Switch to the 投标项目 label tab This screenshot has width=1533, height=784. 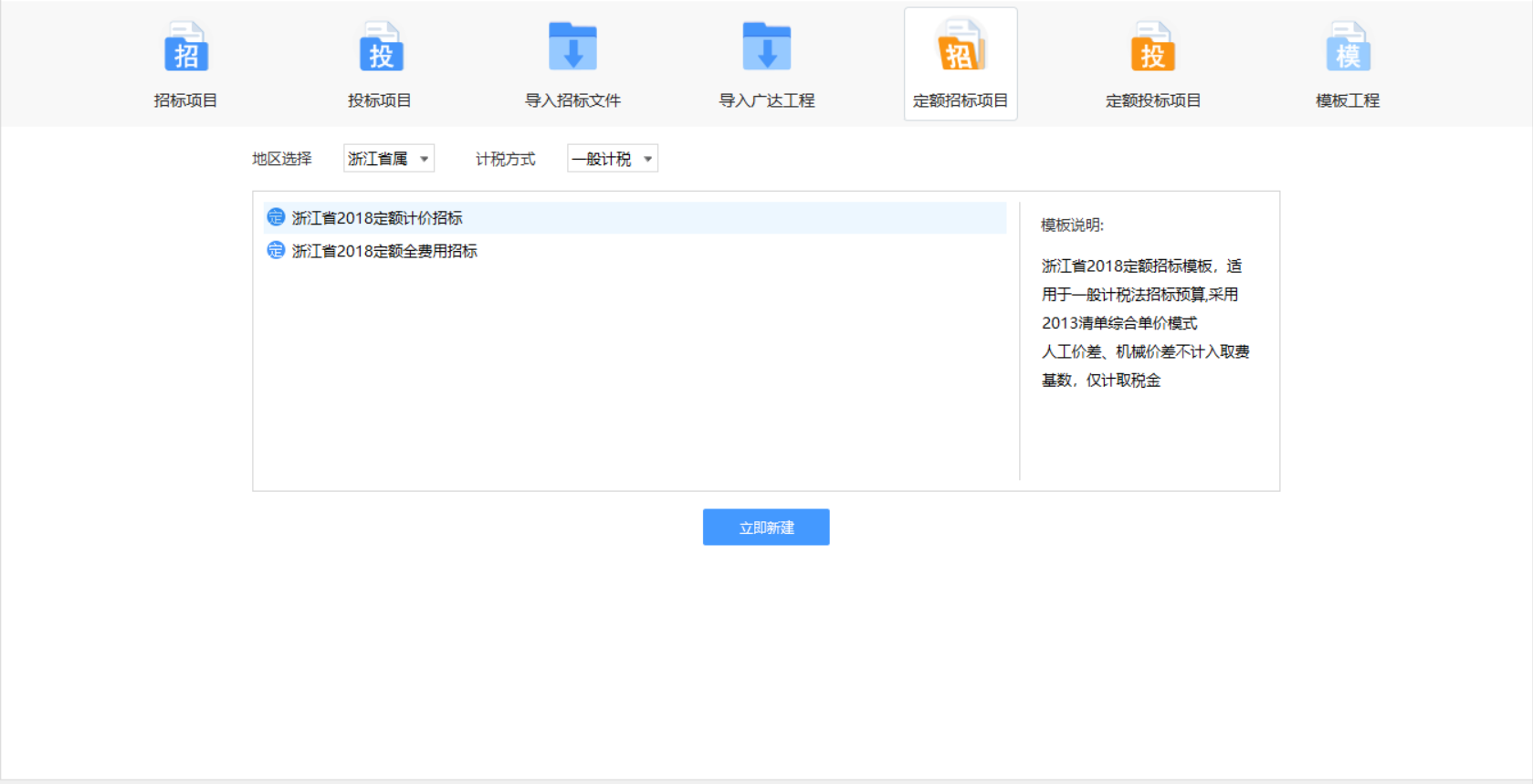click(x=380, y=100)
